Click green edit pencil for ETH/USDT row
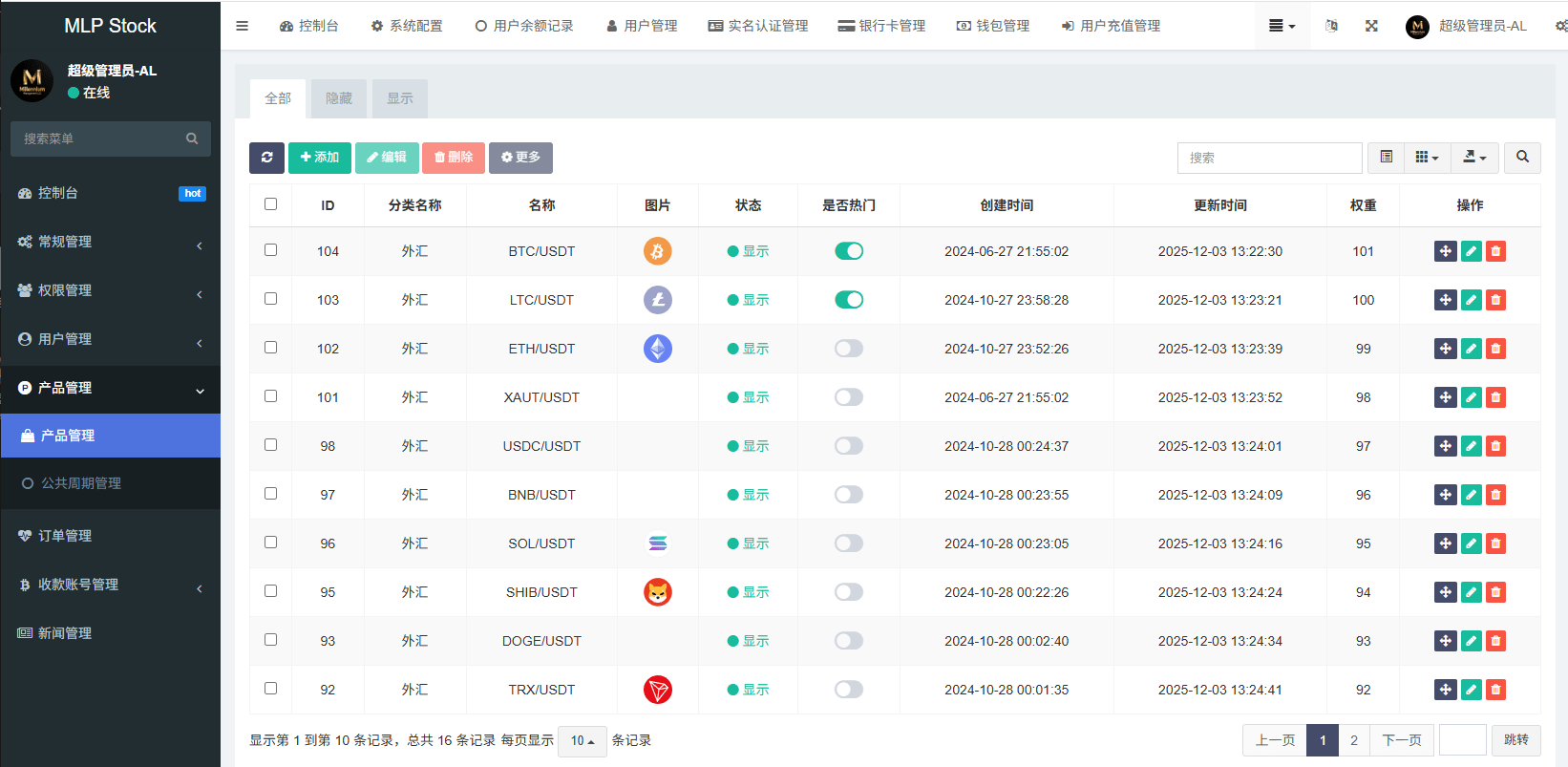1568x767 pixels. tap(1471, 349)
